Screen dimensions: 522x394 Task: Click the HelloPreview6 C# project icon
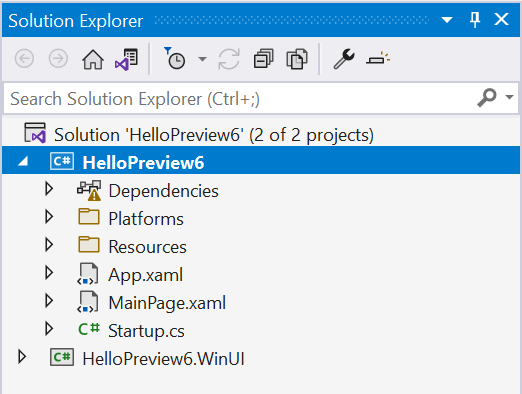coord(62,161)
